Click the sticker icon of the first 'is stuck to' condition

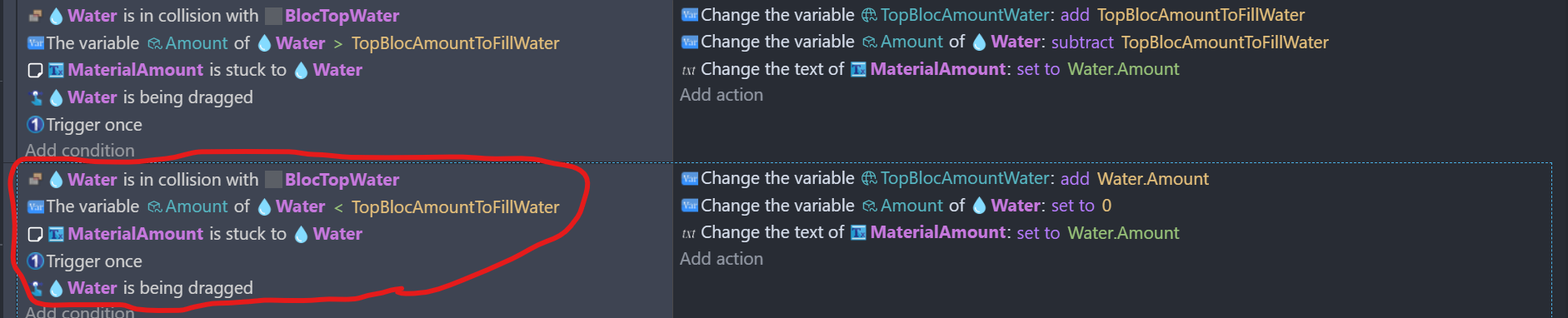point(35,71)
